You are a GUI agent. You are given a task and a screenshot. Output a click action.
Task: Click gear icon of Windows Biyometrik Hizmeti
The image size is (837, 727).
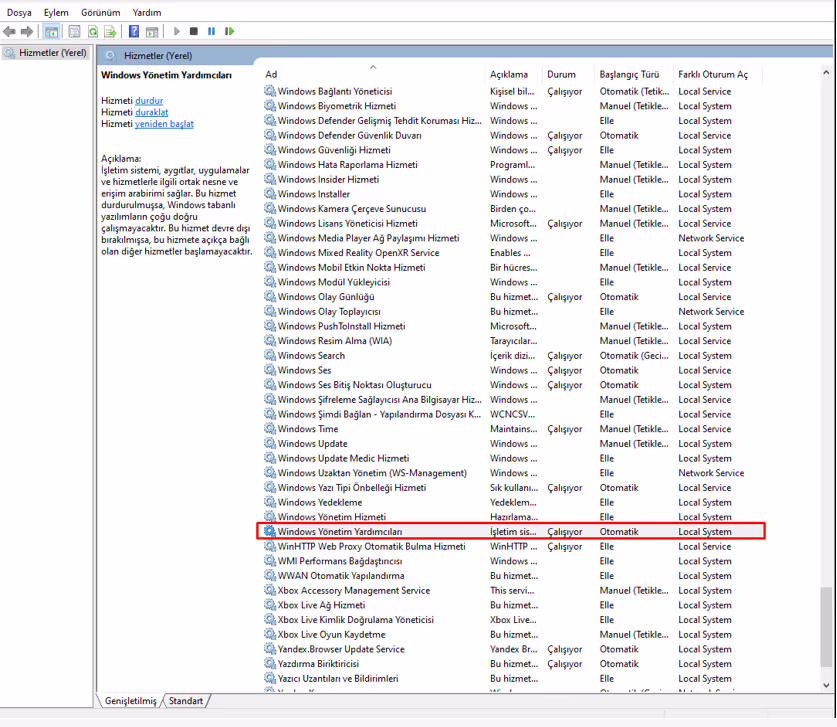[x=270, y=106]
